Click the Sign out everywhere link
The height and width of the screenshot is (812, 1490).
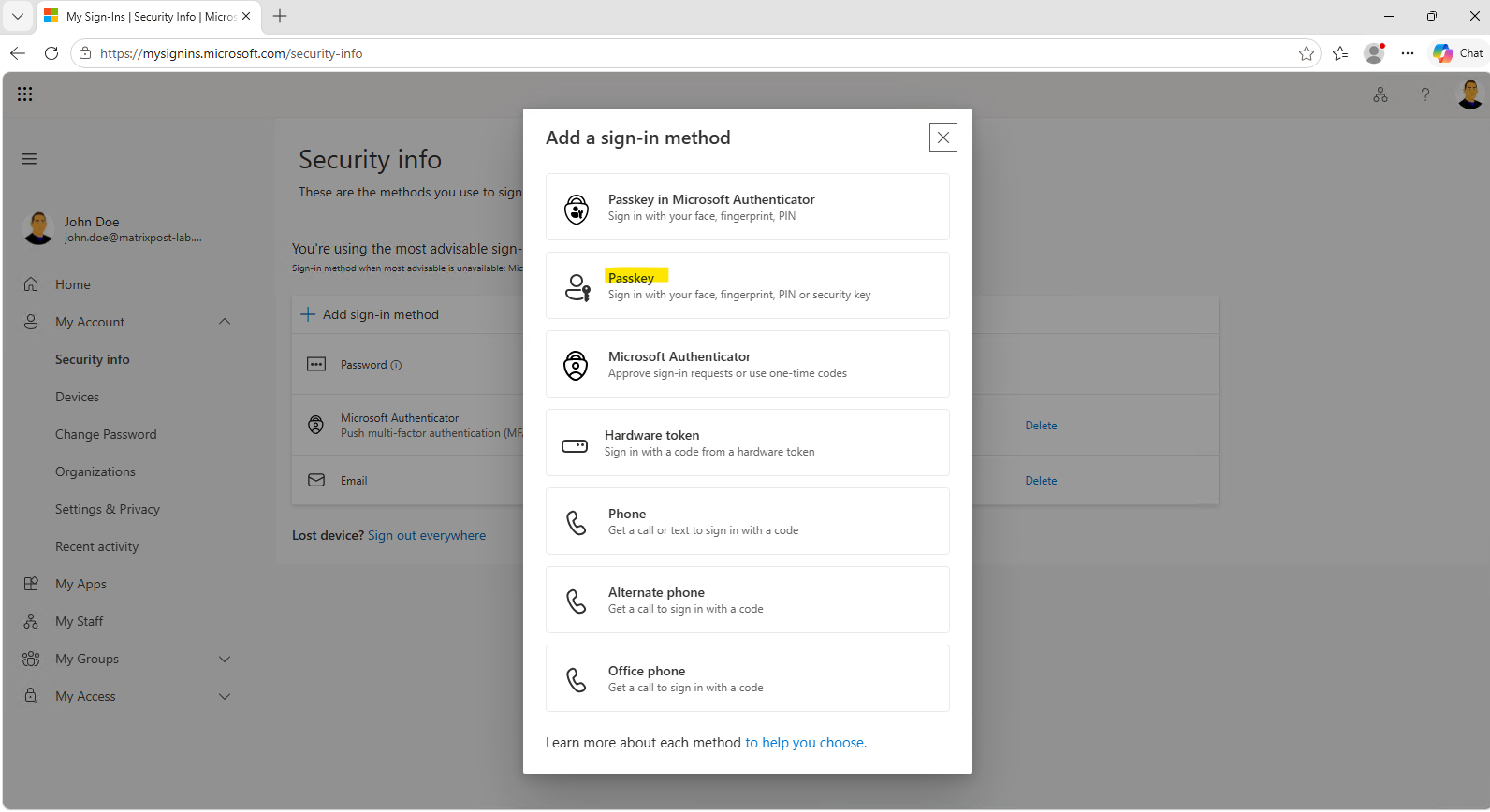click(427, 535)
